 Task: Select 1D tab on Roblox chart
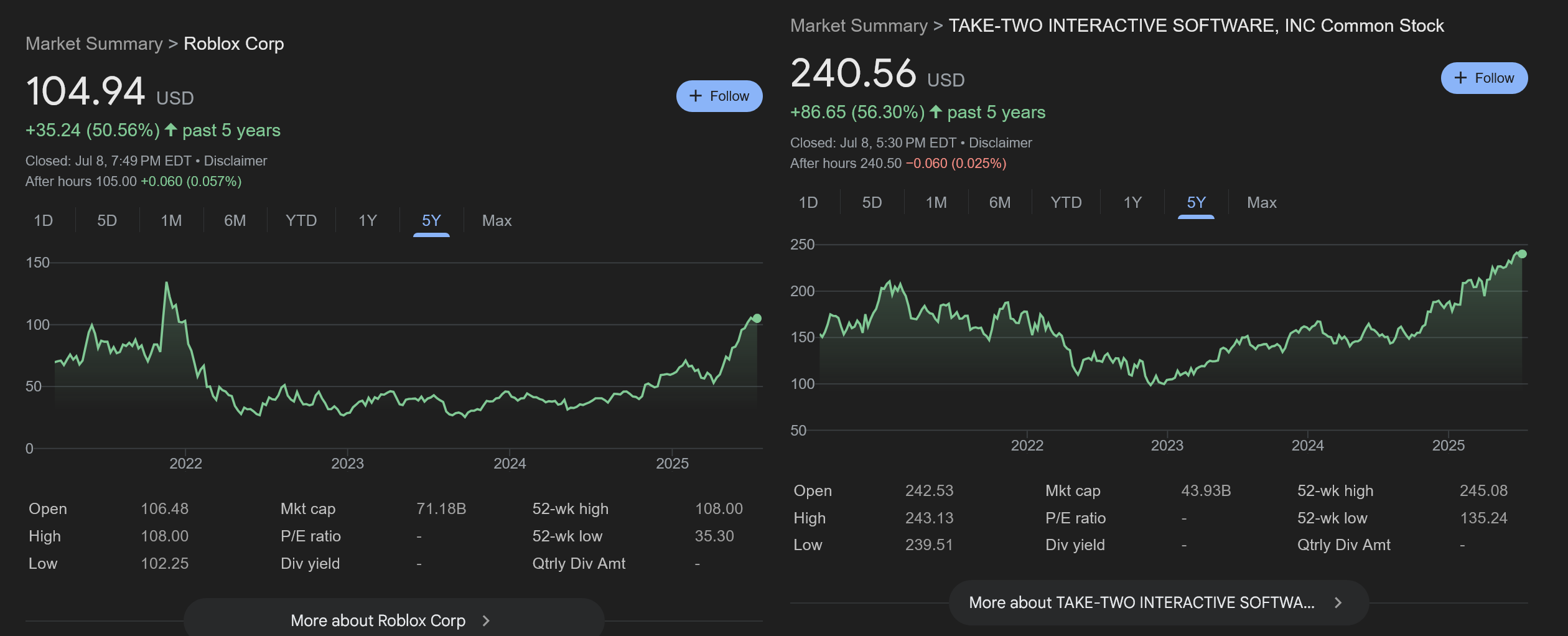pyautogui.click(x=43, y=220)
